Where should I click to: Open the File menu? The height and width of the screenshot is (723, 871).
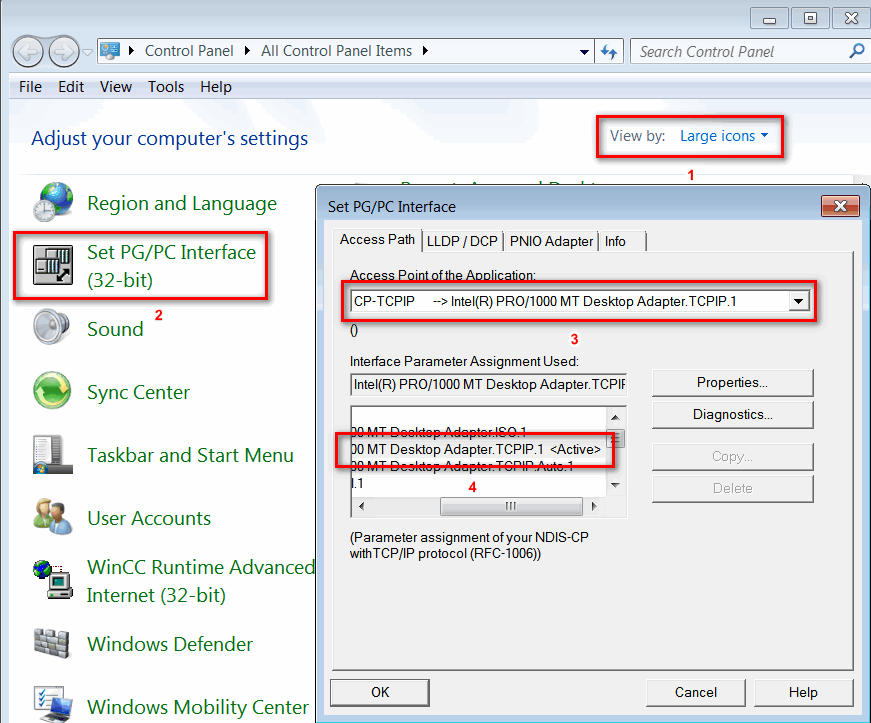(x=31, y=87)
